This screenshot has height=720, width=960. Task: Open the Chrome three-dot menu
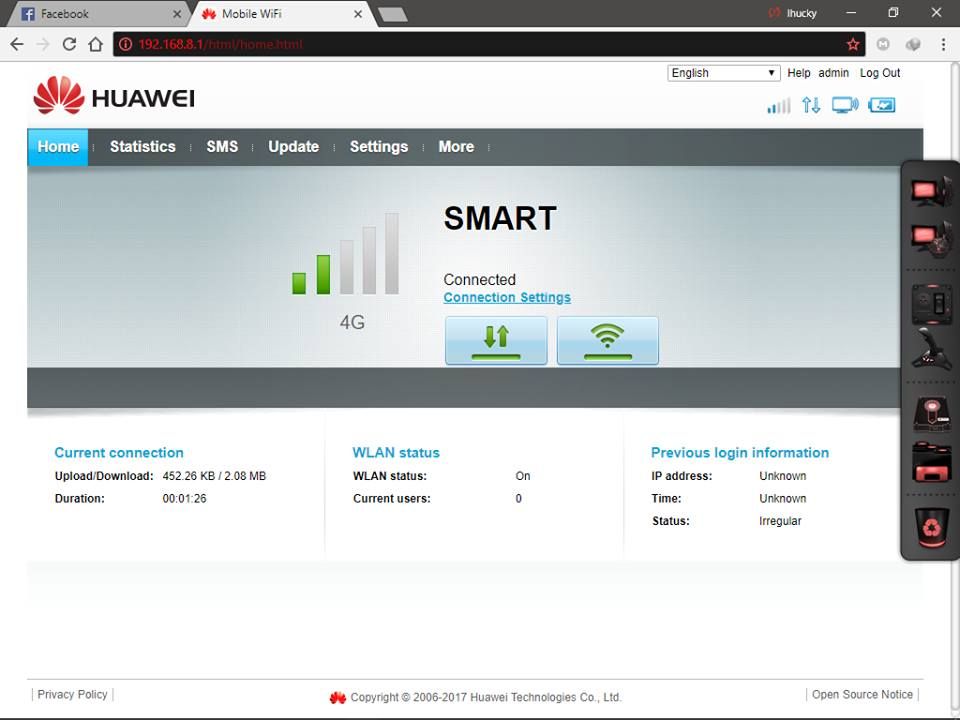[x=943, y=44]
